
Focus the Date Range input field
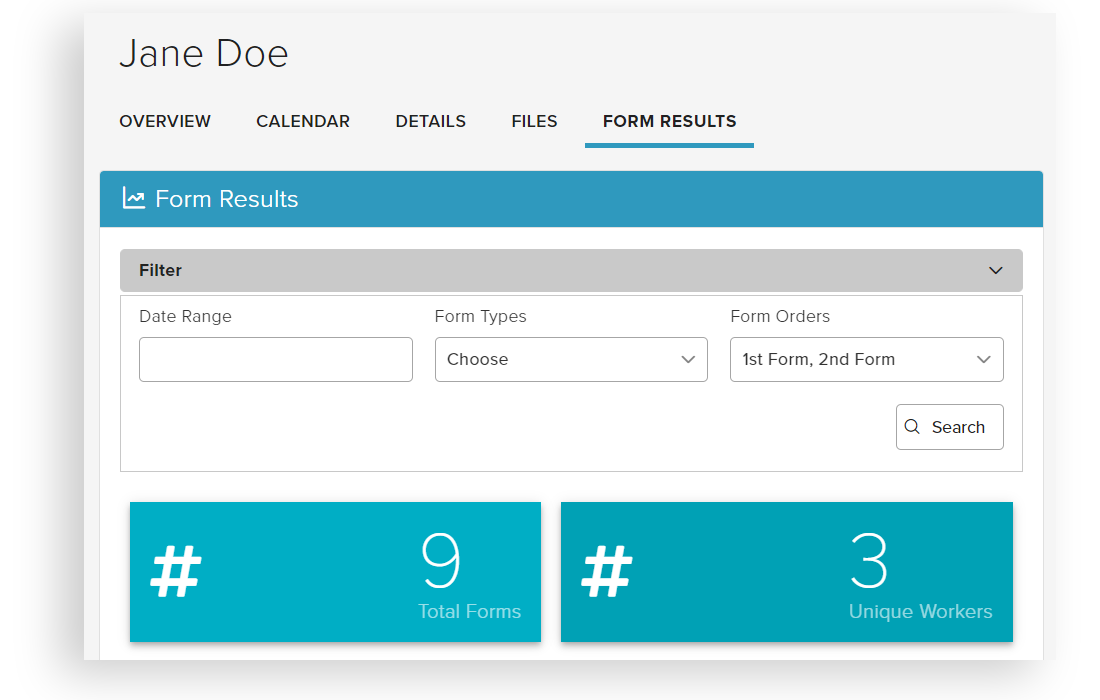coord(276,360)
